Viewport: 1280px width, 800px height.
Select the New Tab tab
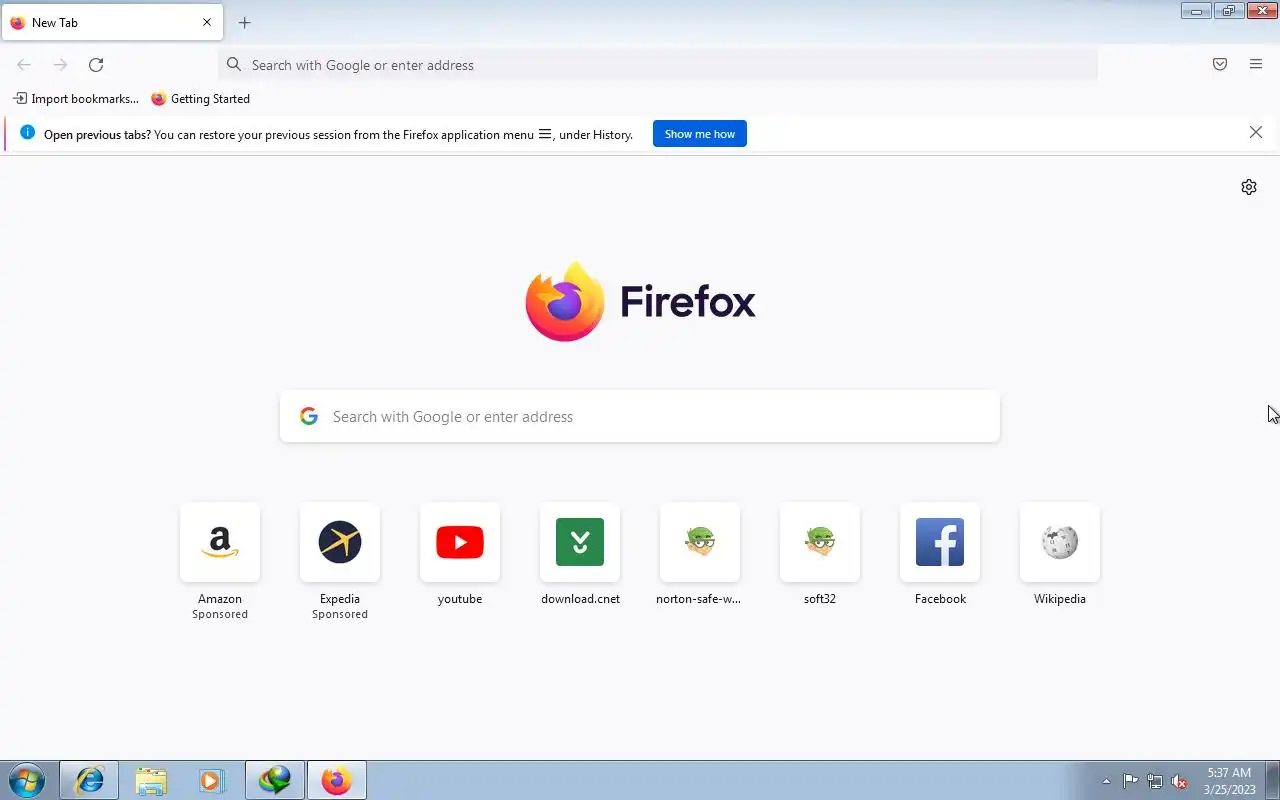(x=112, y=22)
